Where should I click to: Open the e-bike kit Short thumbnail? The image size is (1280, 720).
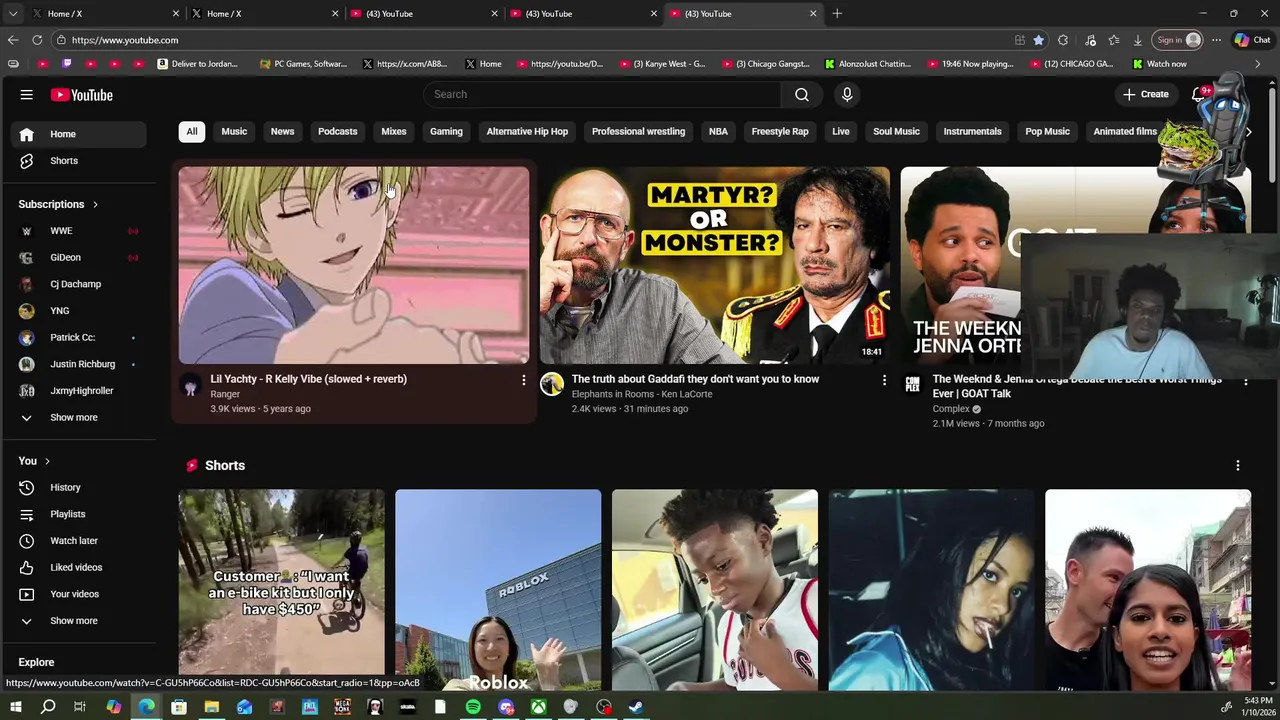(281, 588)
